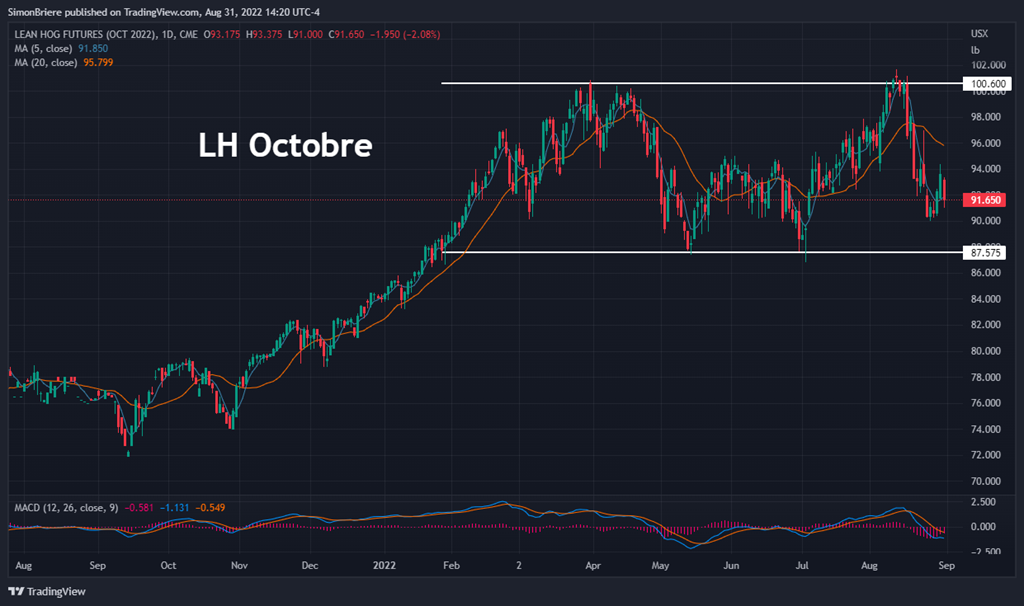1024x606 pixels.
Task: Select the upper white horizontal resistance line
Action: click(x=700, y=83)
